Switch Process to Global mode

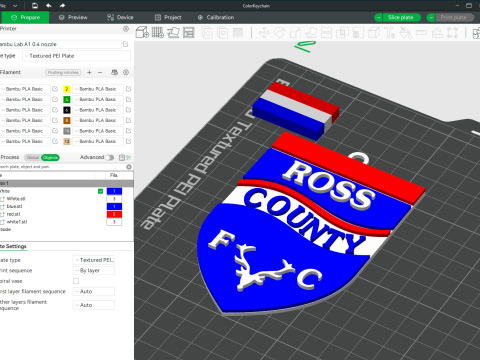33,157
